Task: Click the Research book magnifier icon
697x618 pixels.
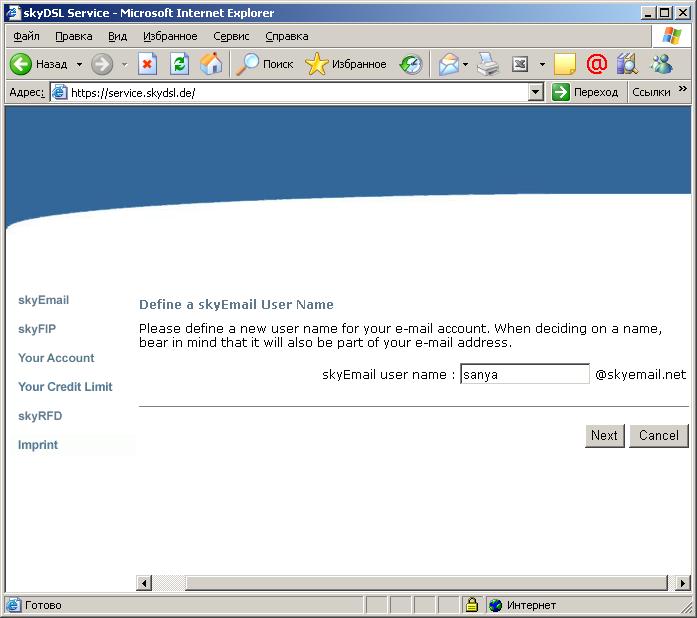Action: [627, 64]
